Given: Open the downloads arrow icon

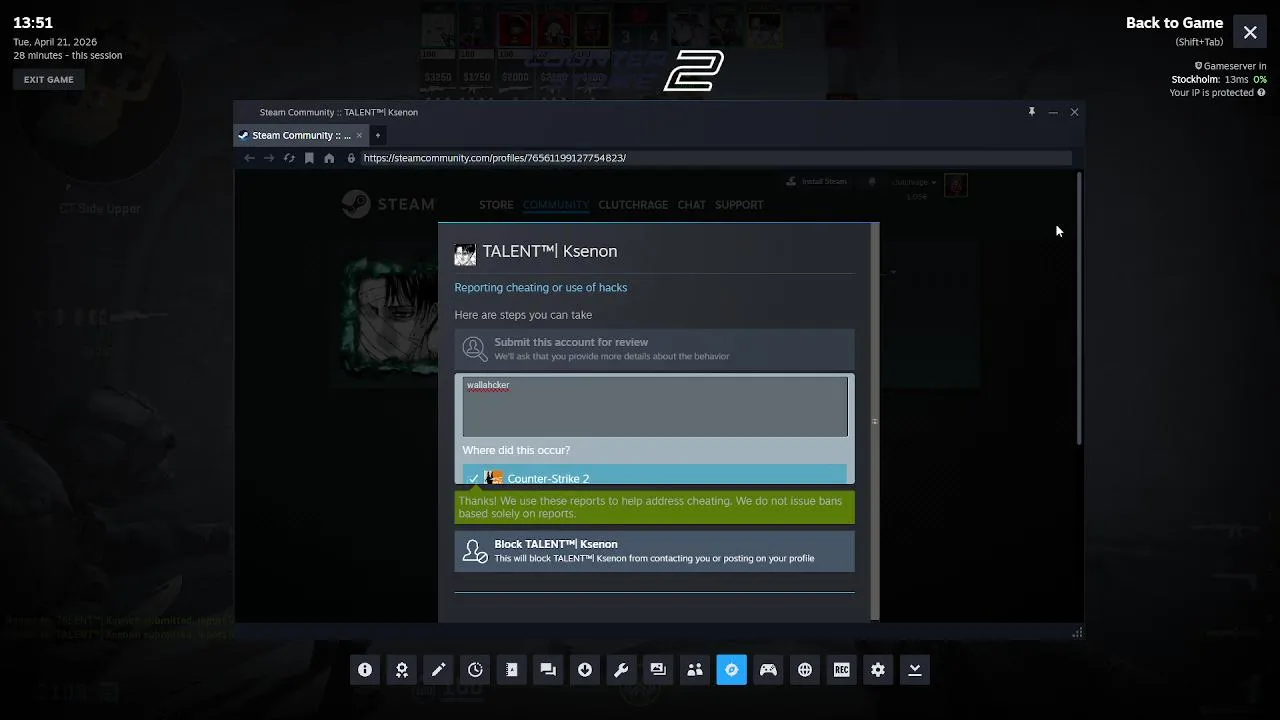Looking at the screenshot, I should coord(585,670).
